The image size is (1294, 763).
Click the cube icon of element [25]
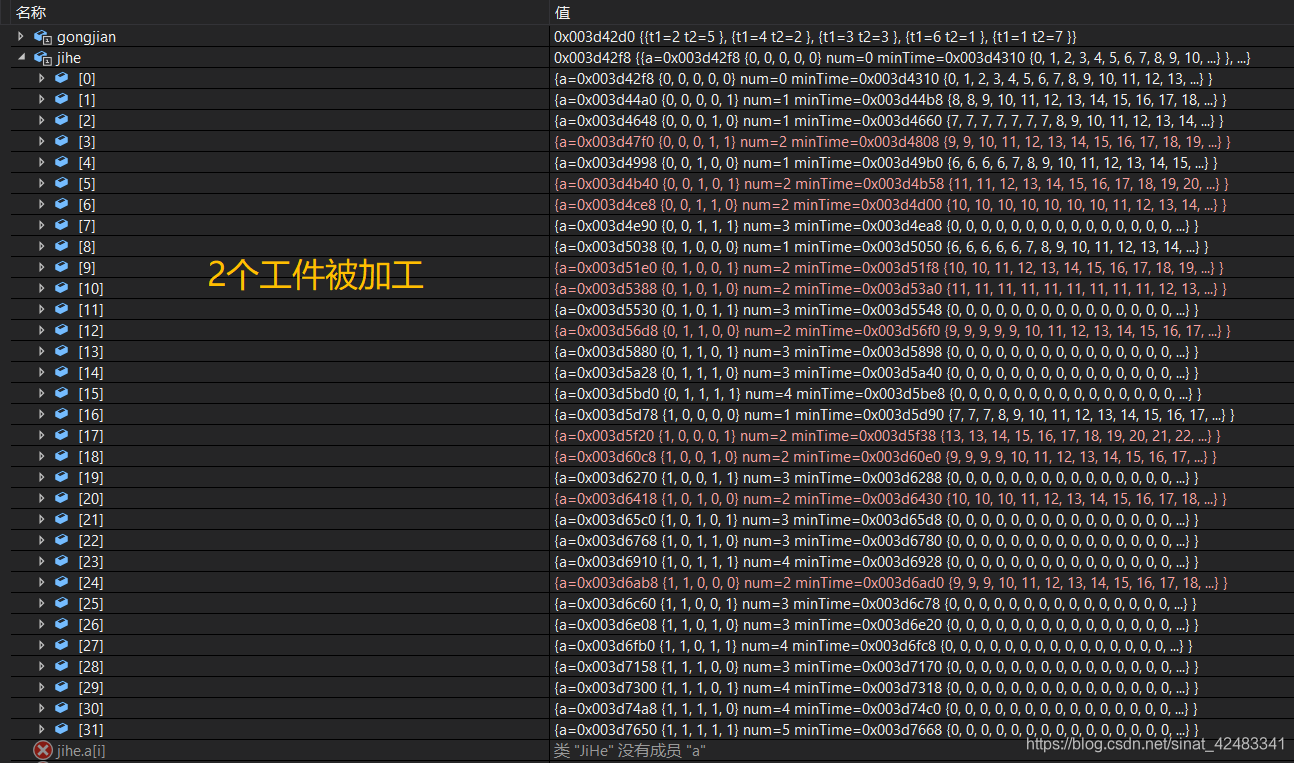pyautogui.click(x=62, y=603)
